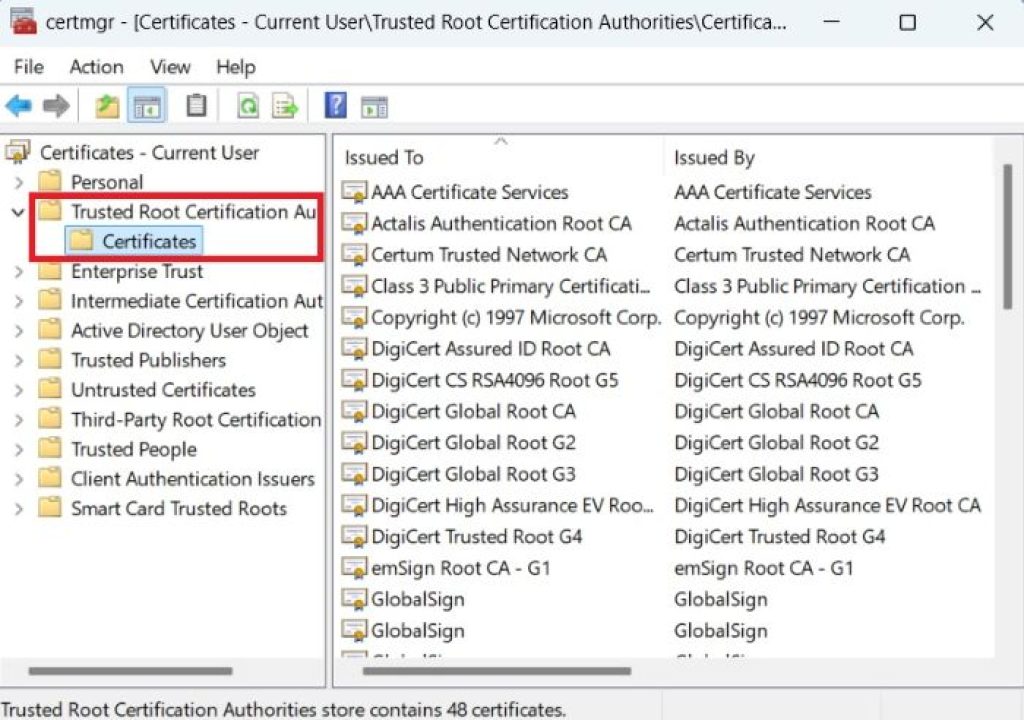Click the Certificates - Current User root icon
Viewport: 1024px width, 720px height.
point(18,152)
